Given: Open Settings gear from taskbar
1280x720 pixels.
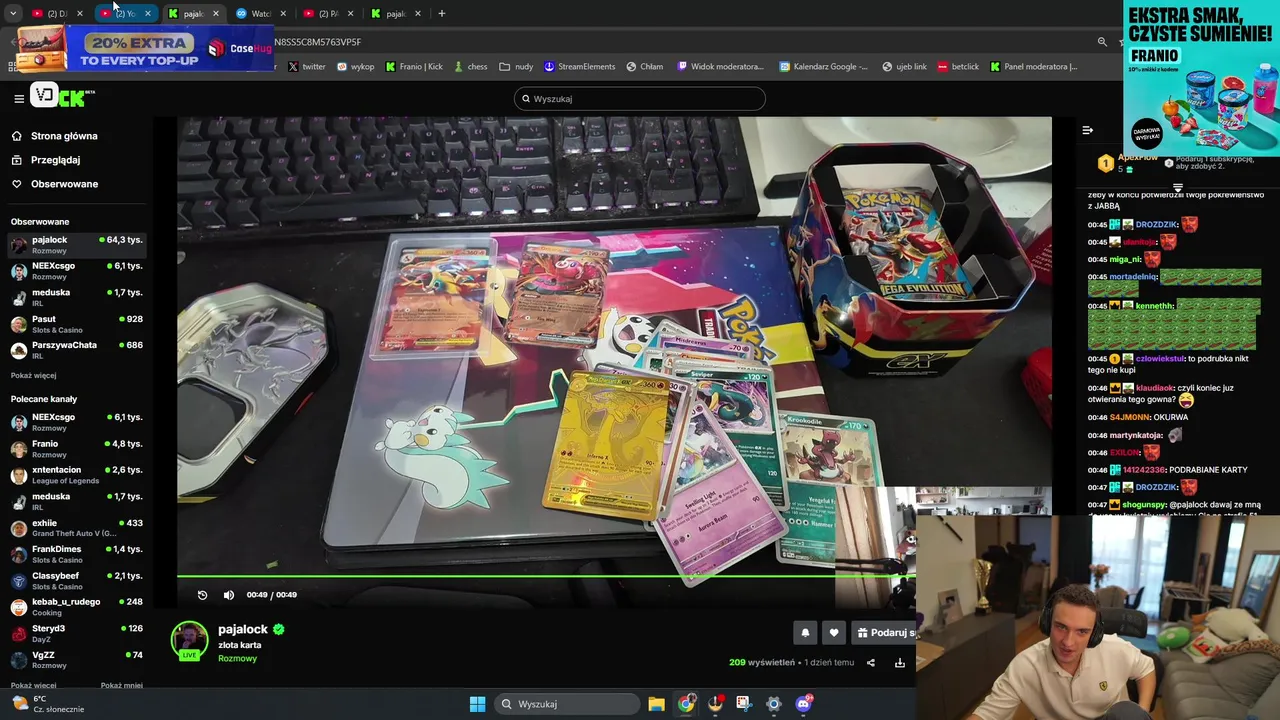Looking at the screenshot, I should coord(773,704).
